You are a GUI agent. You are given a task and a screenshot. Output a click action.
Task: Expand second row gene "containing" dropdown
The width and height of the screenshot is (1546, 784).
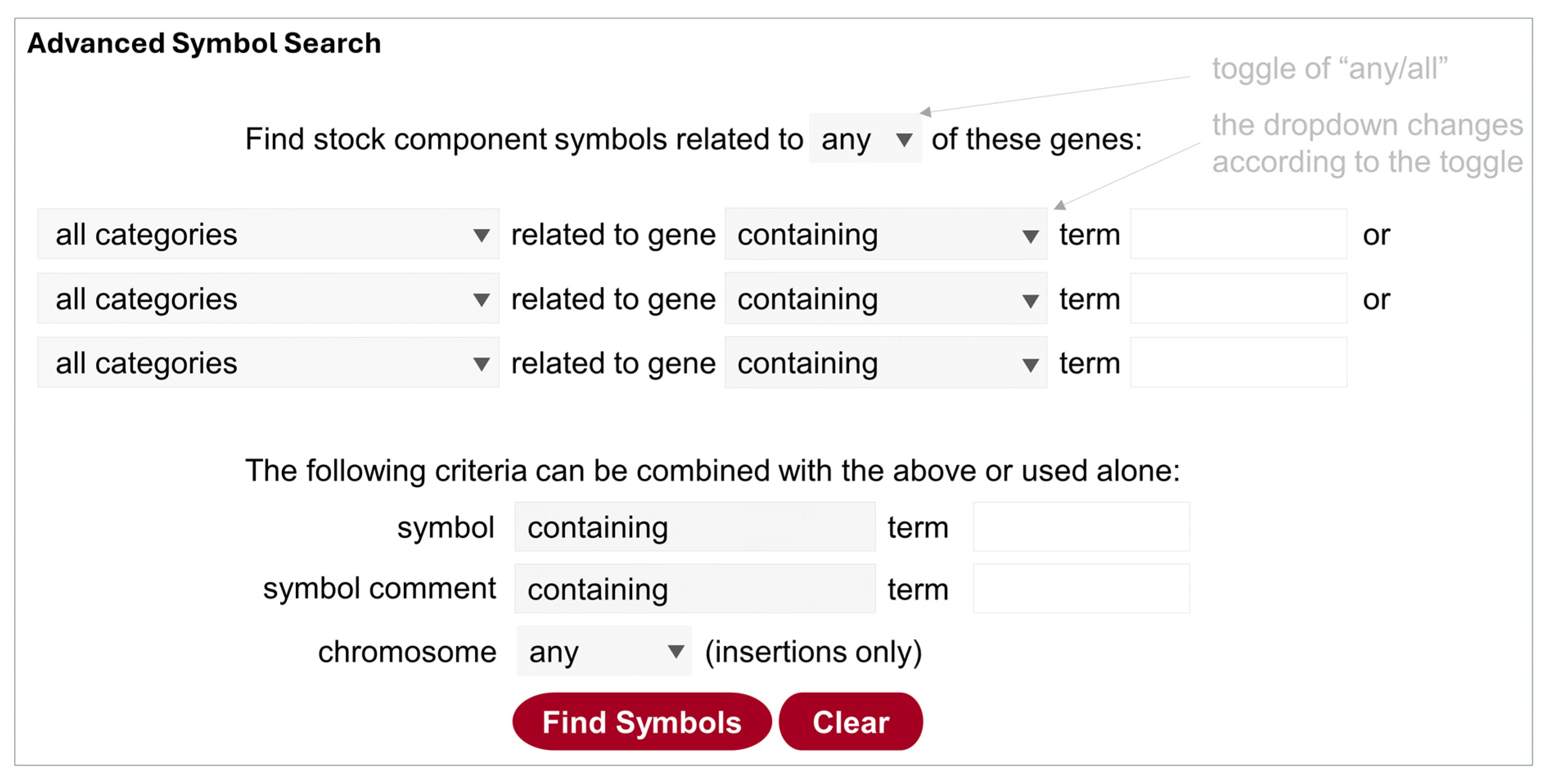884,299
